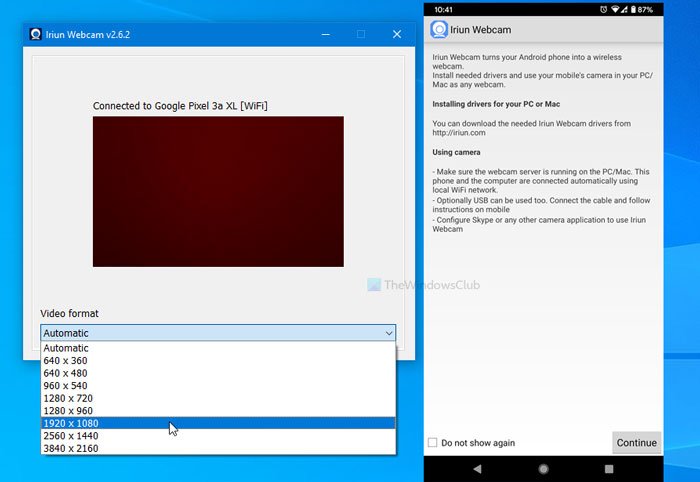
Task: Tap the Continue button on phone
Action: (x=636, y=443)
